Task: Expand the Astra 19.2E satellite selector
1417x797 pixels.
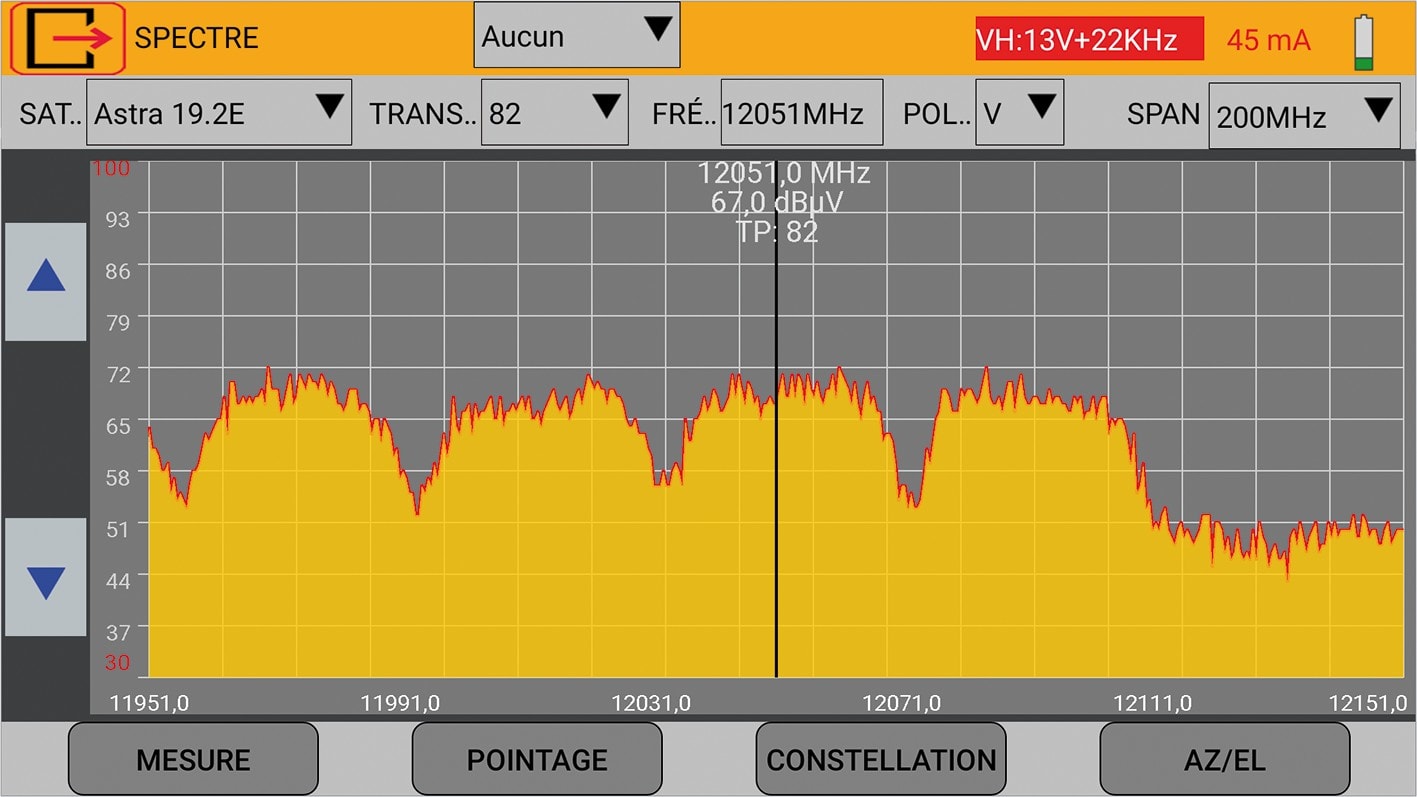Action: [219, 113]
